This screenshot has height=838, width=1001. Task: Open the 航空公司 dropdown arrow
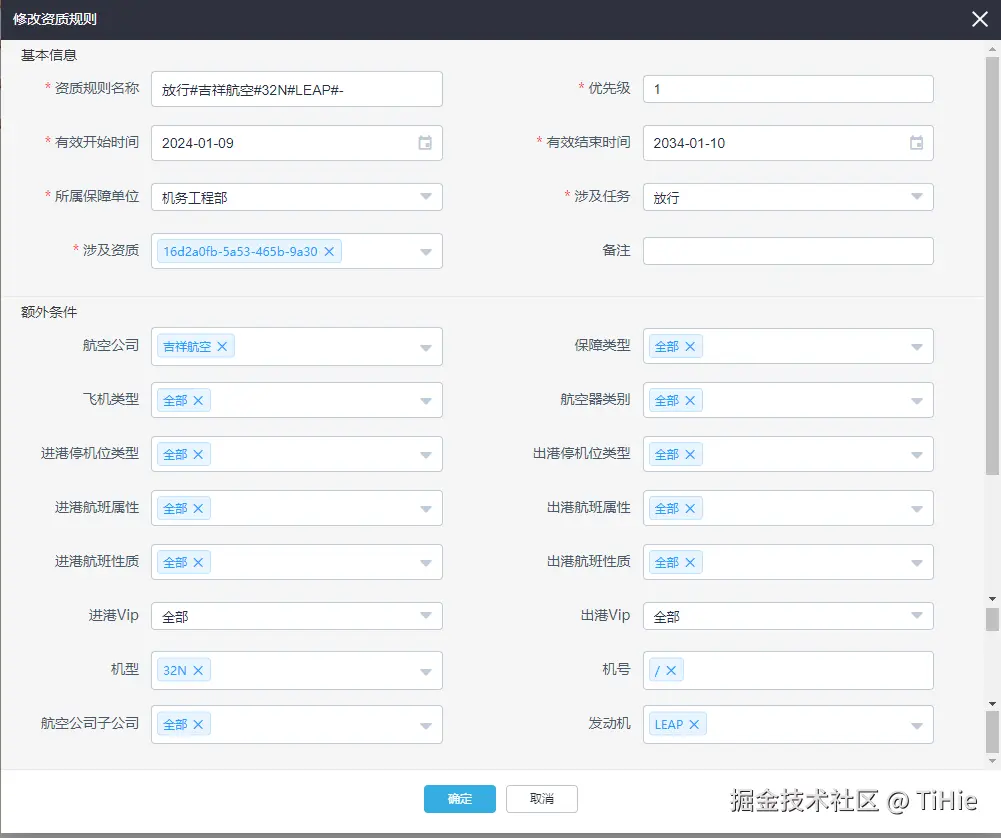(426, 348)
